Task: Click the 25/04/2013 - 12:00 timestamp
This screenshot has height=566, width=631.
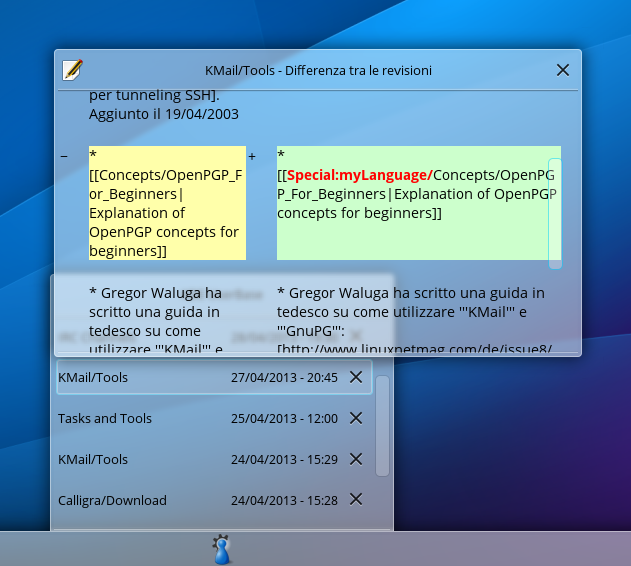Action: [x=284, y=419]
